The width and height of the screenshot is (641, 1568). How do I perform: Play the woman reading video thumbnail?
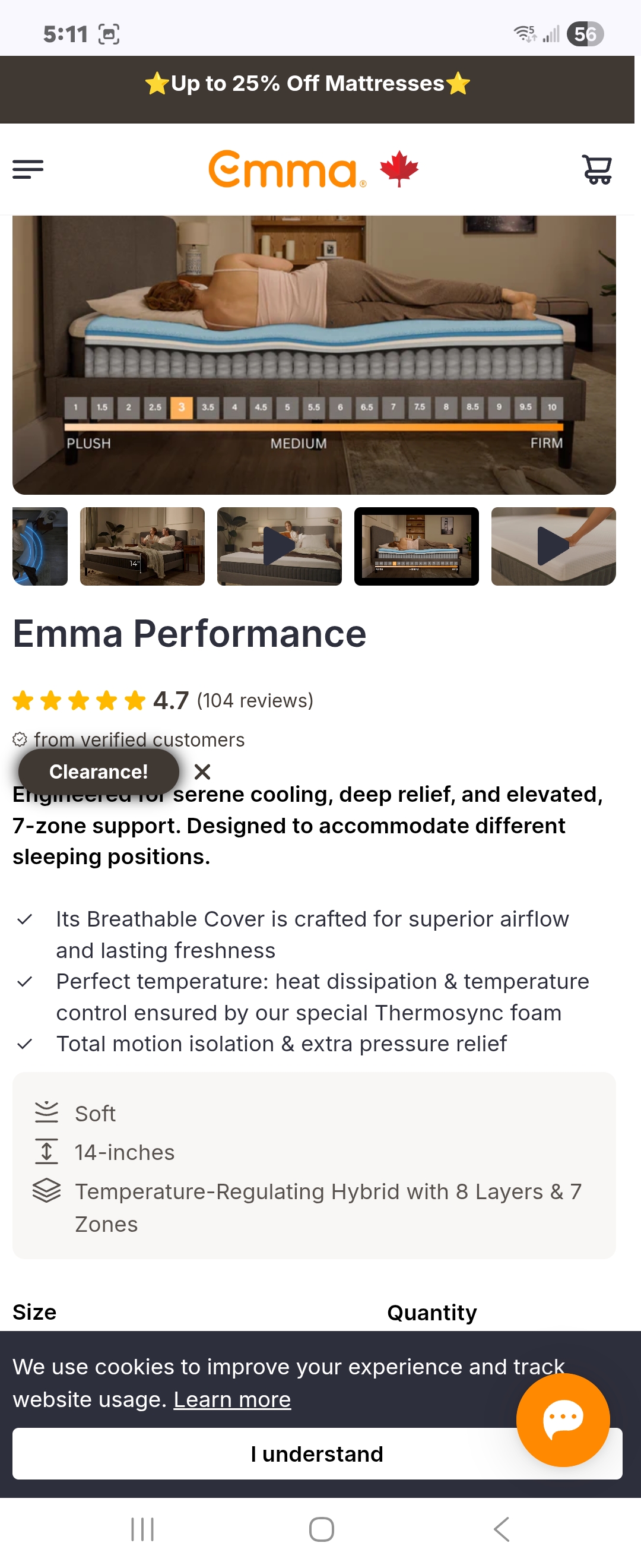coord(279,546)
